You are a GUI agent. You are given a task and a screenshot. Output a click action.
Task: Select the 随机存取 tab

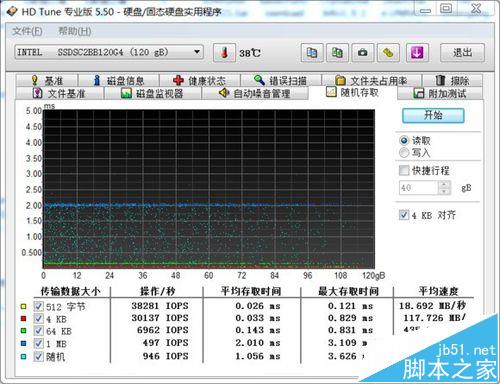[x=353, y=92]
